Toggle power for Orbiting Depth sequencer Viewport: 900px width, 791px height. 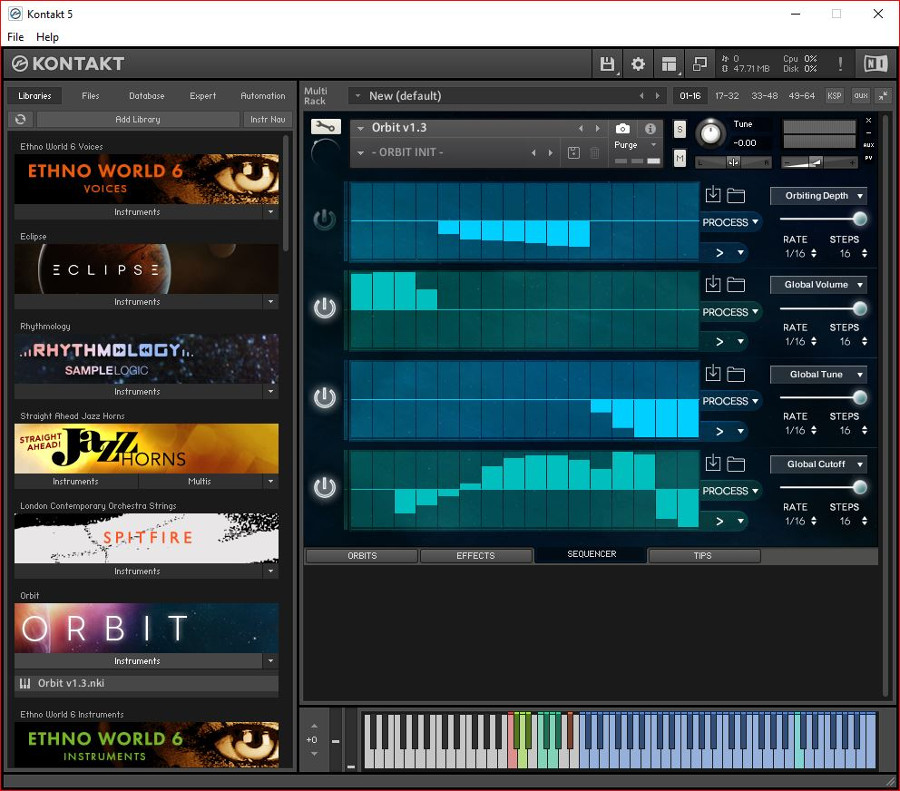pos(324,219)
